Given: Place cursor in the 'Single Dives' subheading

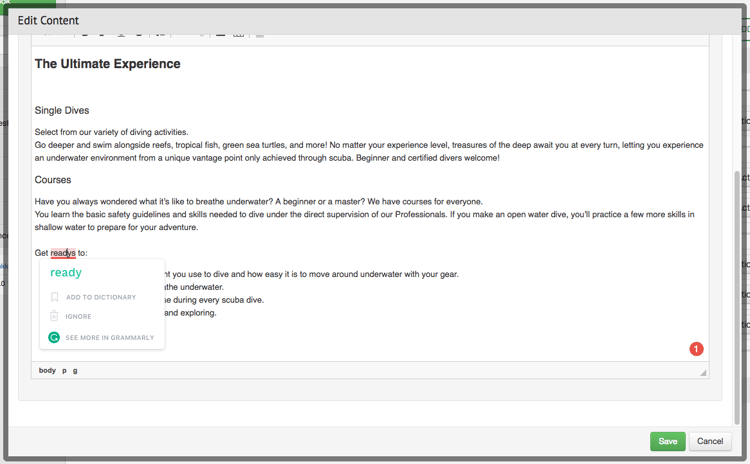Looking at the screenshot, I should [62, 110].
